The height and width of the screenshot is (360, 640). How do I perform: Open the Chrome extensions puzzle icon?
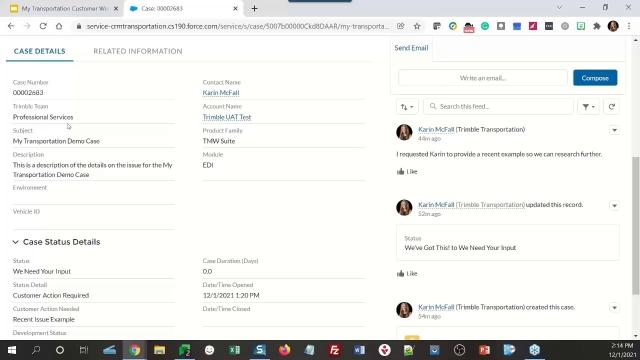click(x=597, y=26)
